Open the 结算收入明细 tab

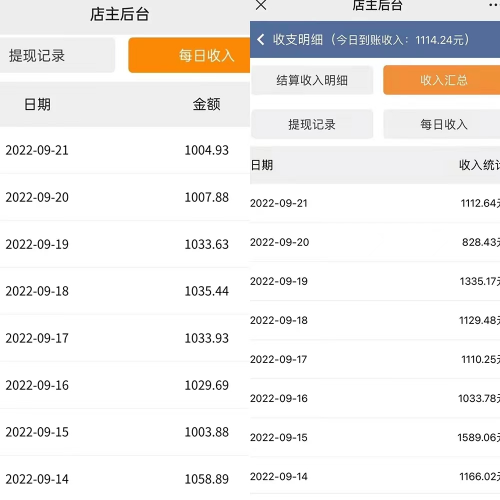pyautogui.click(x=312, y=80)
